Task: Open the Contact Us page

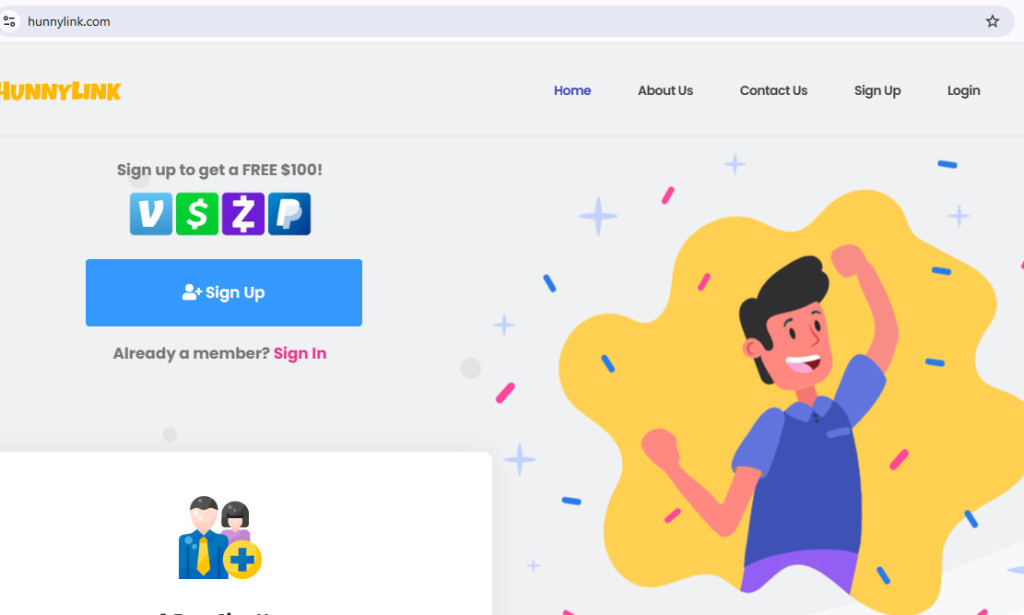Action: (773, 91)
